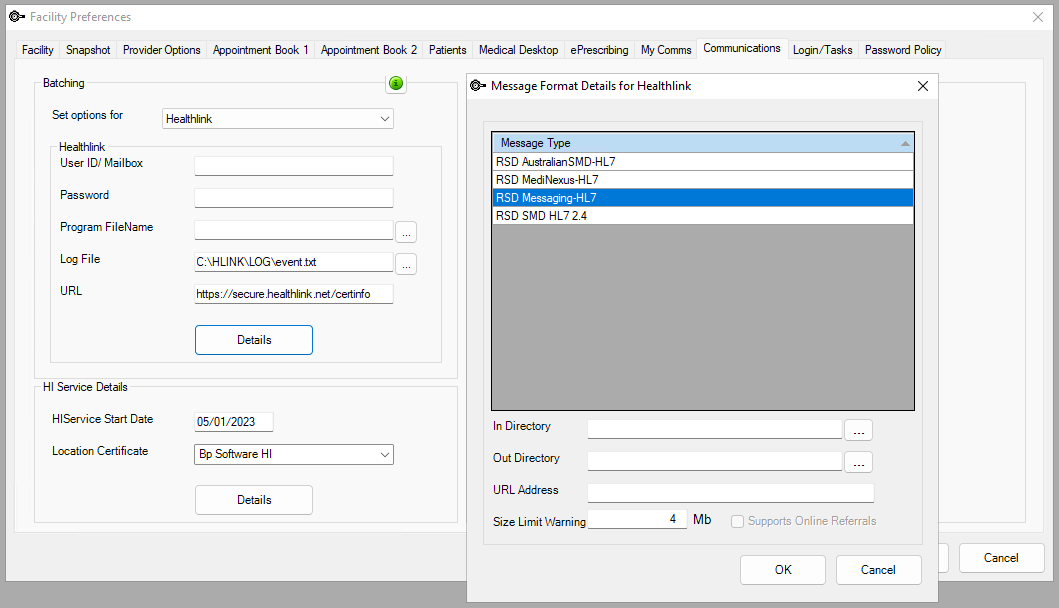Go to the Password Policy tab

(903, 50)
